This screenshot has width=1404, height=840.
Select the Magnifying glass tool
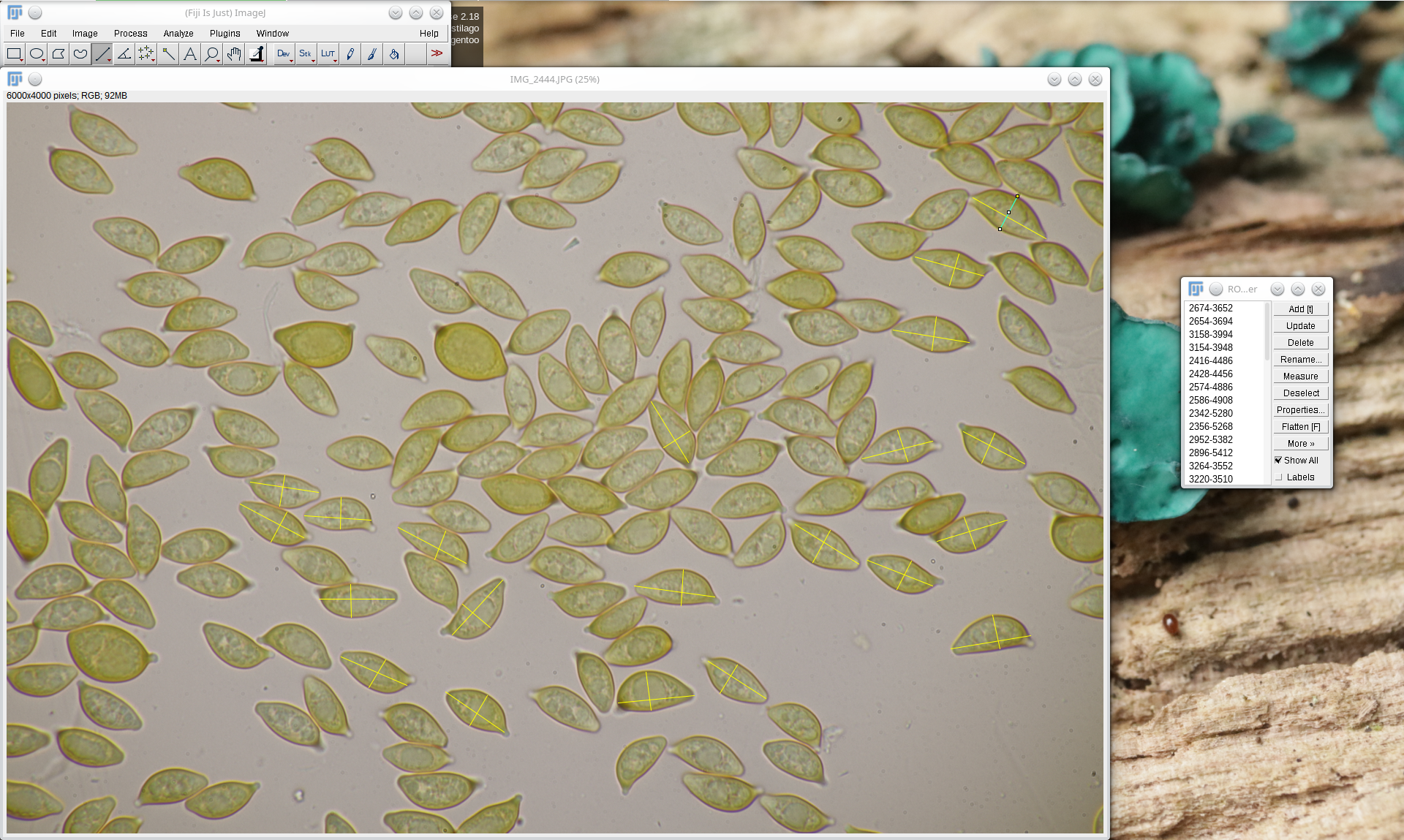pyautogui.click(x=212, y=53)
